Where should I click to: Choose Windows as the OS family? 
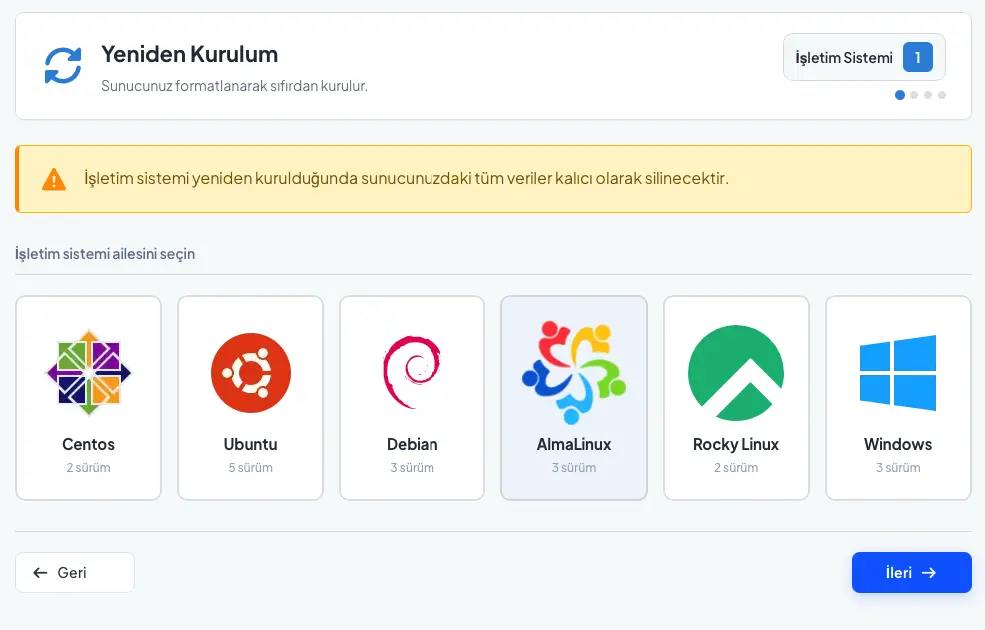pos(897,397)
